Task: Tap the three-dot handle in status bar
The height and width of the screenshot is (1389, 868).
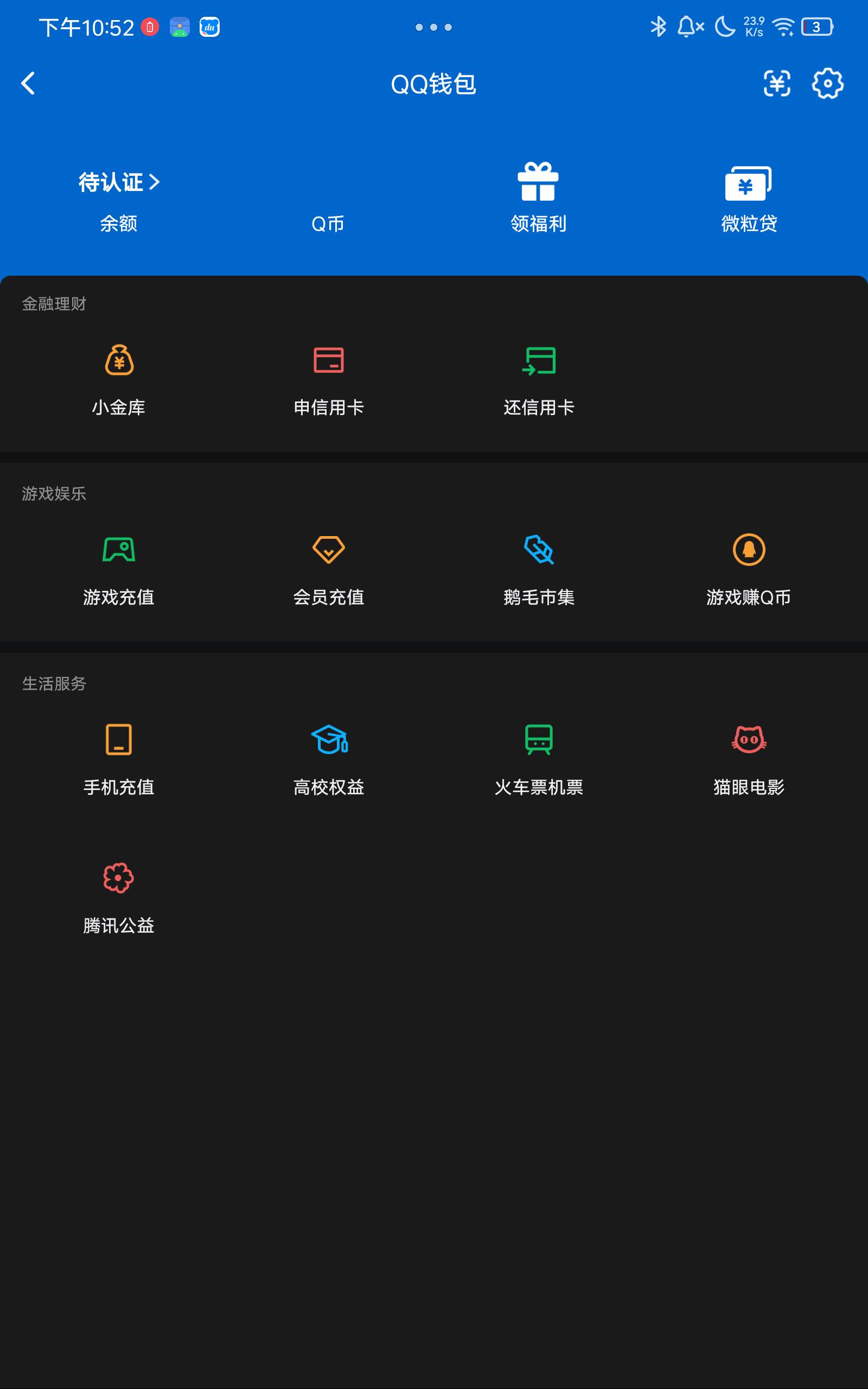Action: 433,27
